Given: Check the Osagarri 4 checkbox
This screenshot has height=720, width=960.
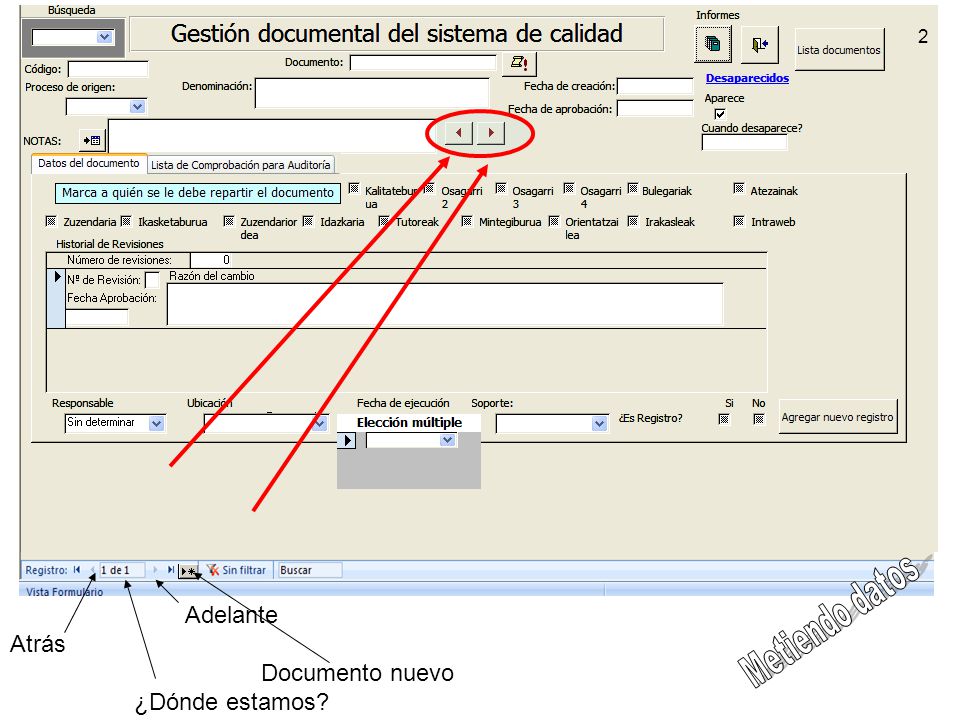Looking at the screenshot, I should 569,188.
